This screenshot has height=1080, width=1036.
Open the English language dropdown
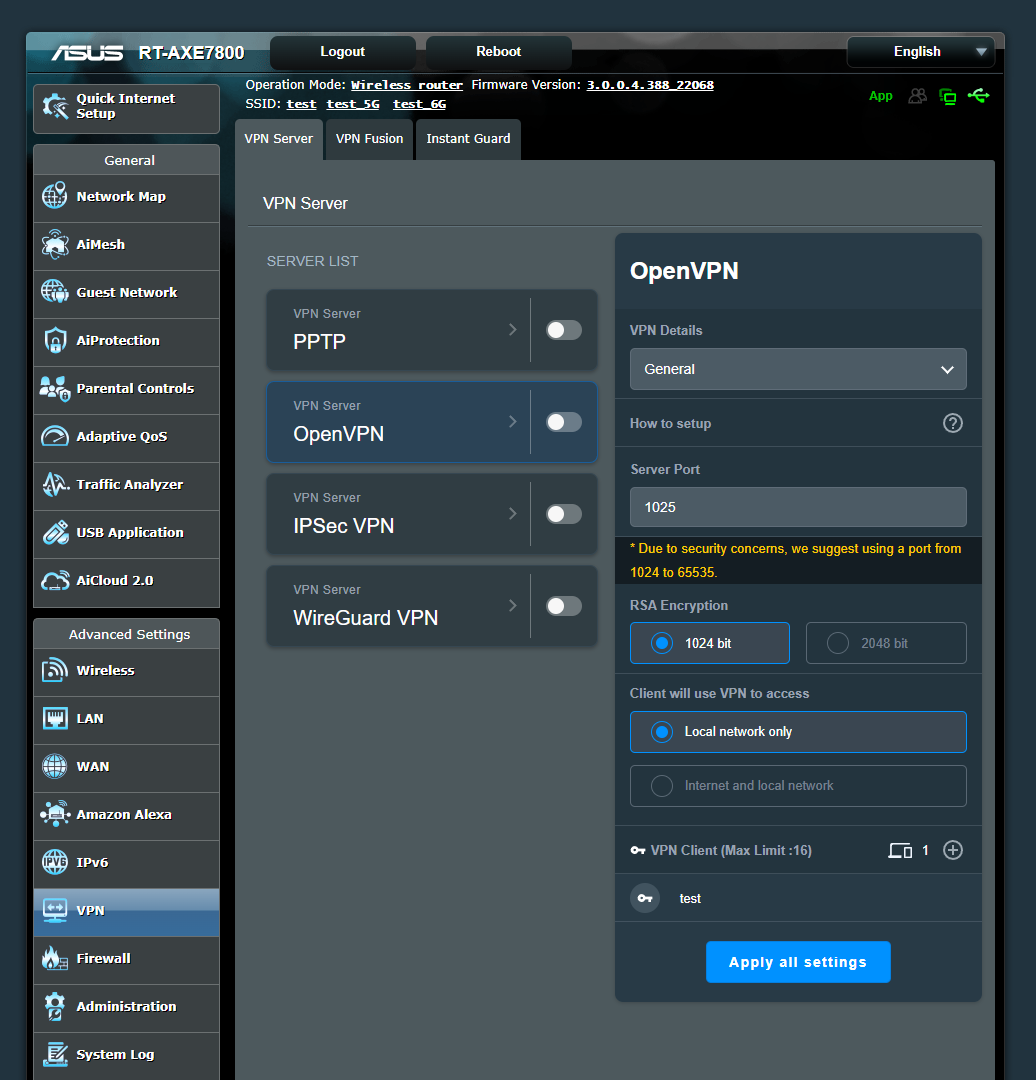[920, 52]
